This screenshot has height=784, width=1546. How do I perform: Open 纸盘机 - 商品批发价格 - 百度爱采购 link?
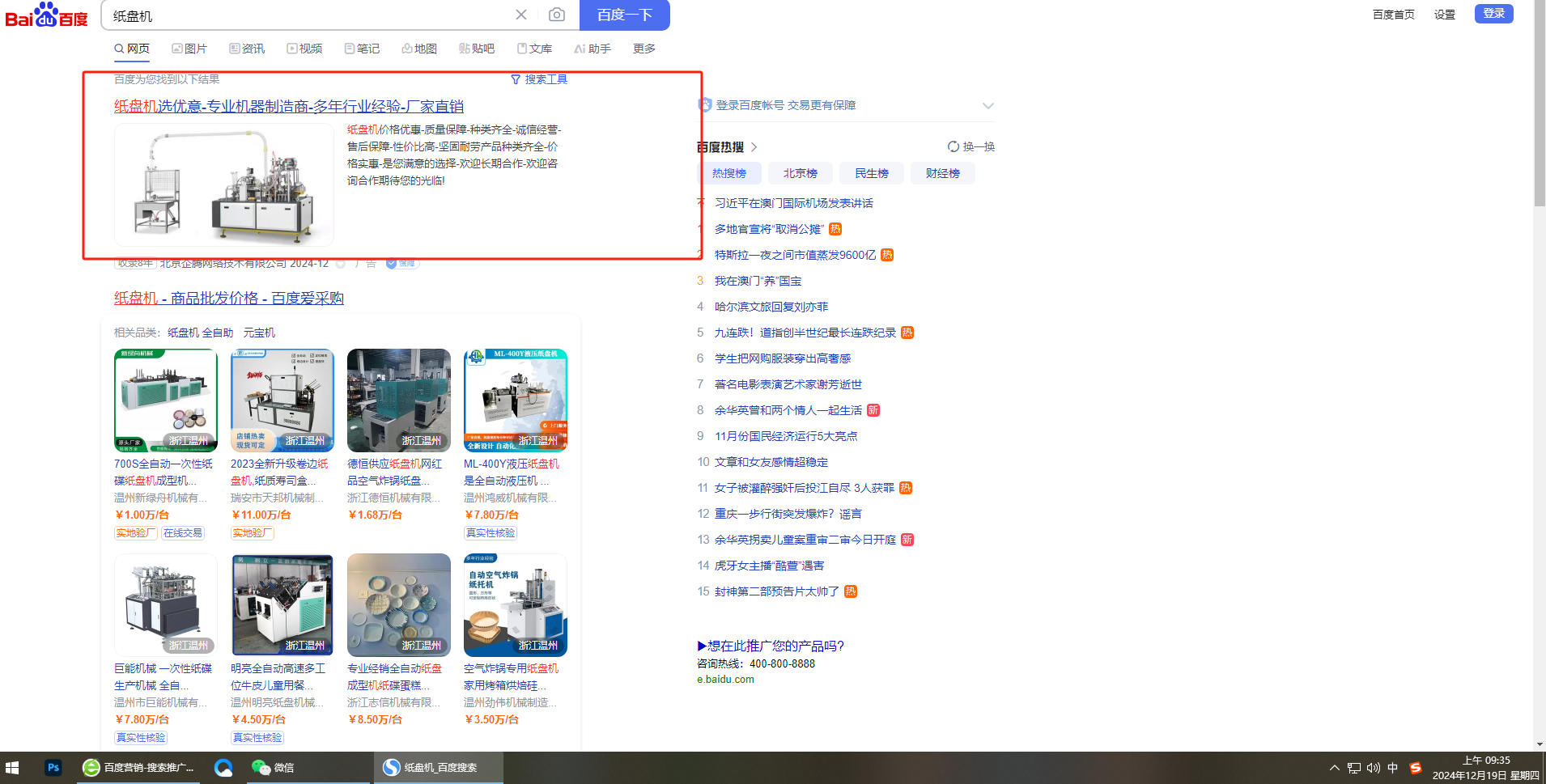pos(229,298)
